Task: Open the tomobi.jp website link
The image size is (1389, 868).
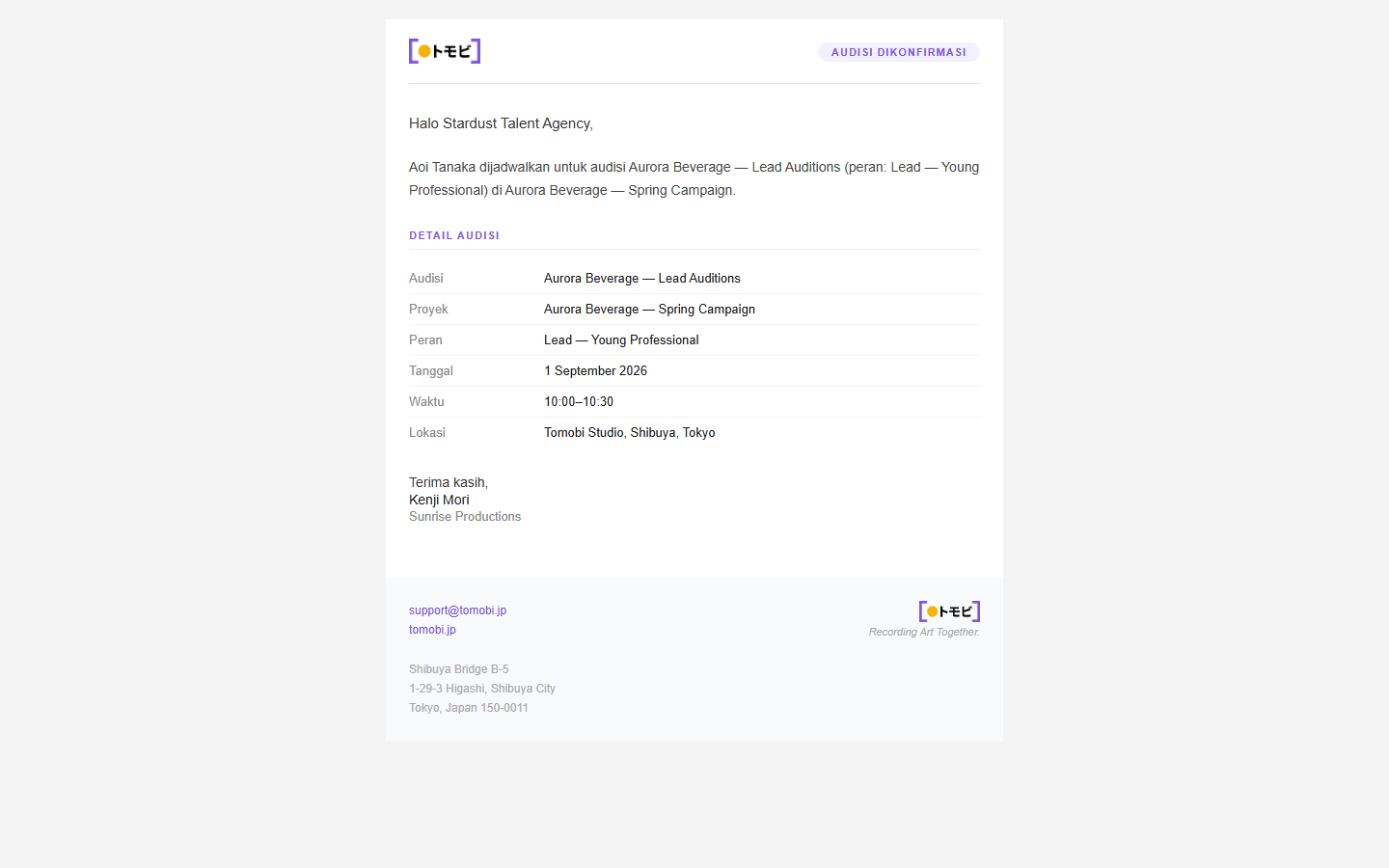Action: tap(432, 630)
